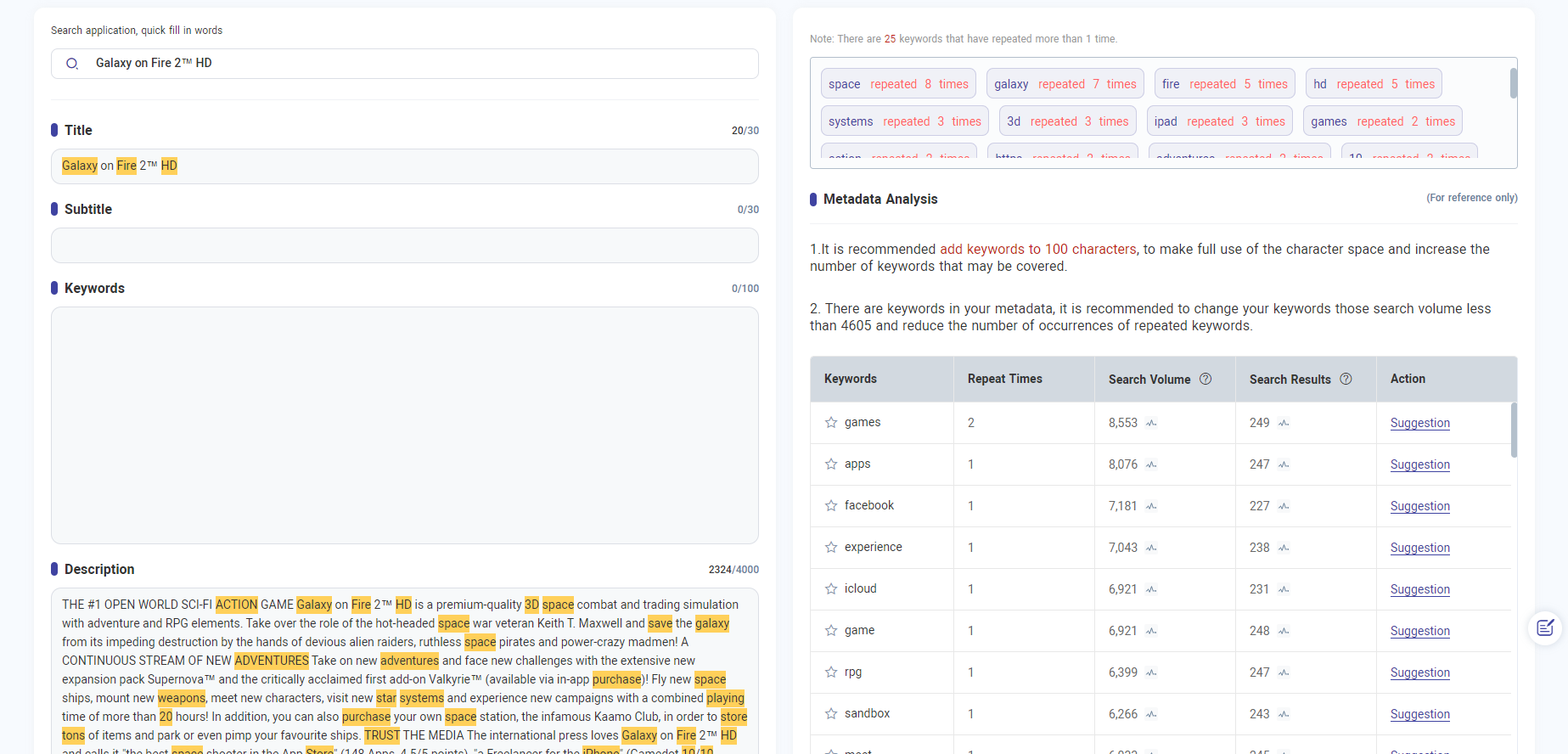This screenshot has width=1568, height=754.
Task: Select the 'games repeated 2 times' tag
Action: (1383, 121)
